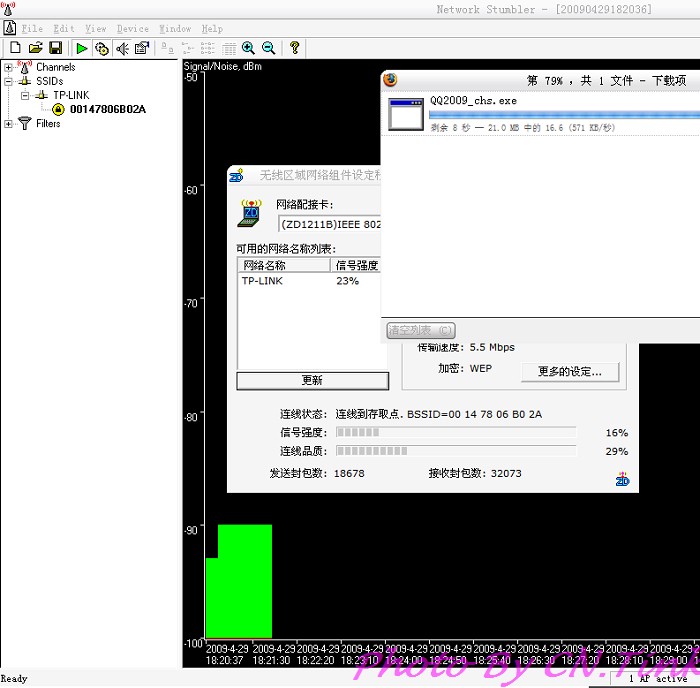Screen dimensions: 700x688
Task: Click the Firefox icon in downloads window
Action: pos(391,79)
